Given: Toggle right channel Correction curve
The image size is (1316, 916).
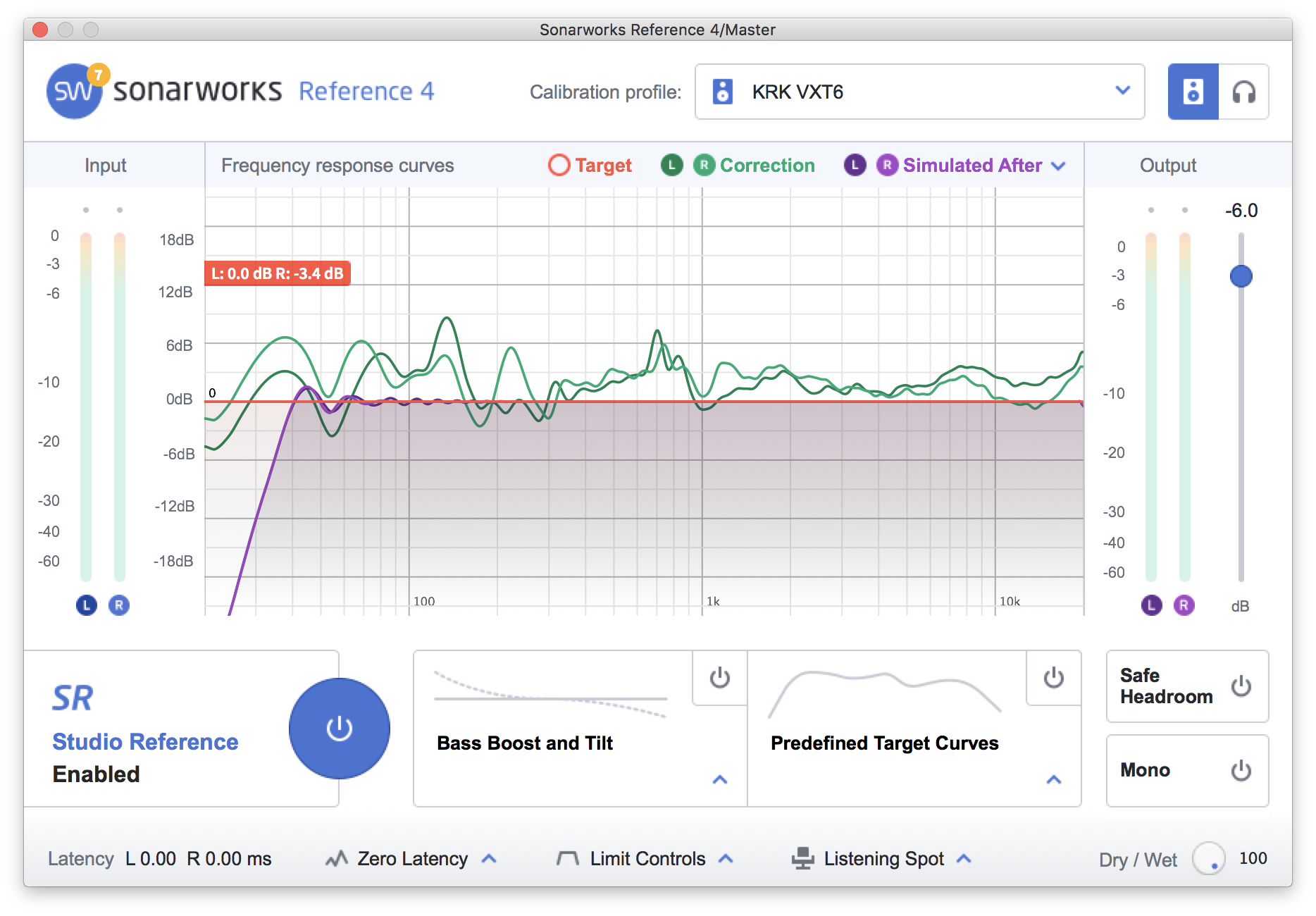Looking at the screenshot, I should (x=704, y=165).
